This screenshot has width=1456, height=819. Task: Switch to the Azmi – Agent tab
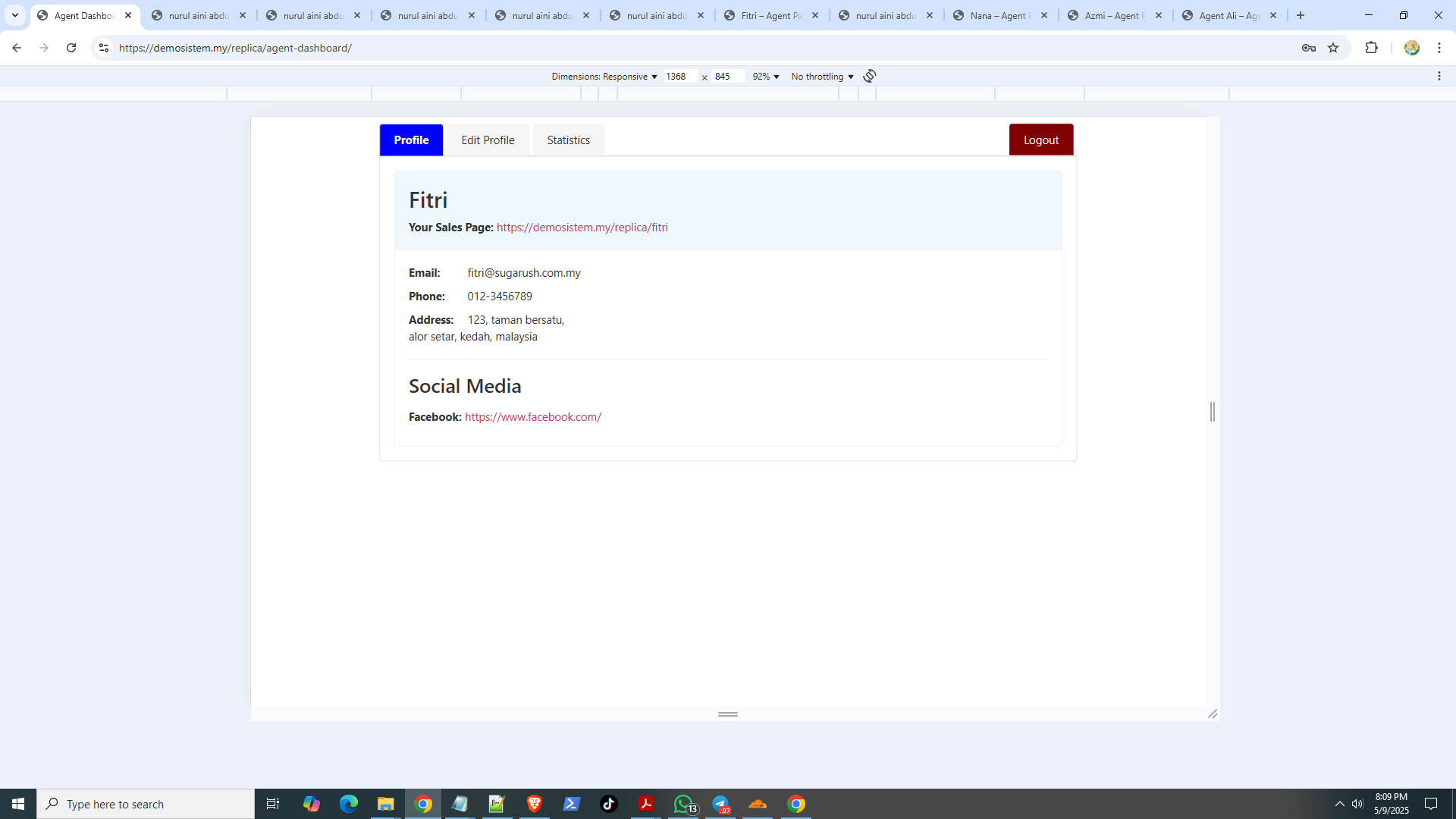pyautogui.click(x=1115, y=15)
